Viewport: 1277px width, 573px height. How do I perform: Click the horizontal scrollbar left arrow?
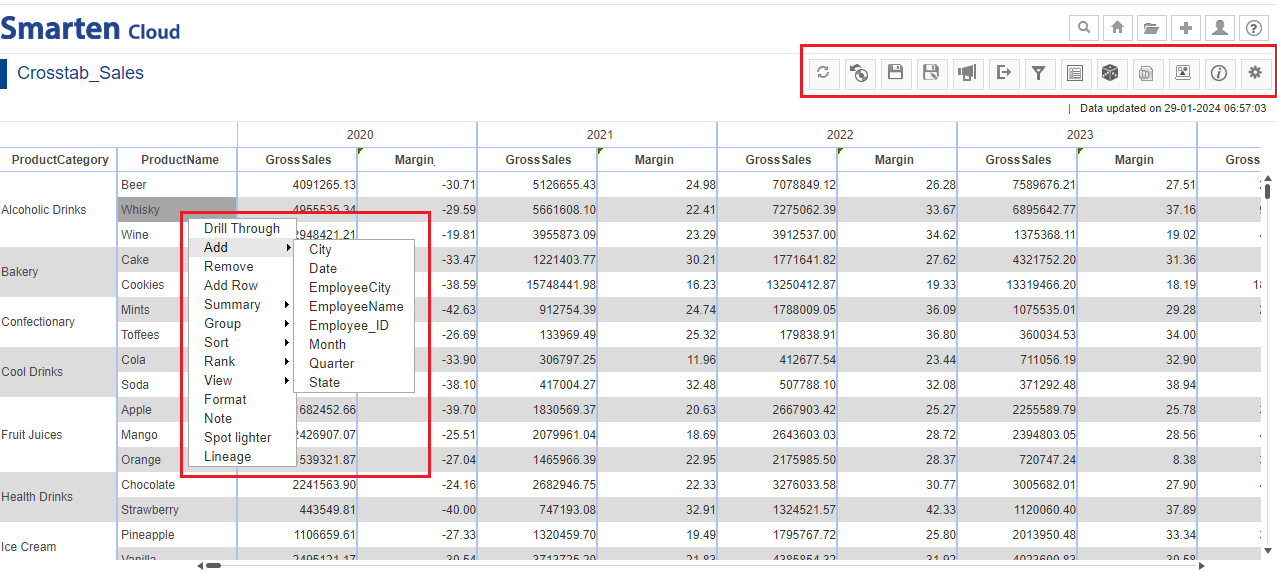[x=200, y=566]
